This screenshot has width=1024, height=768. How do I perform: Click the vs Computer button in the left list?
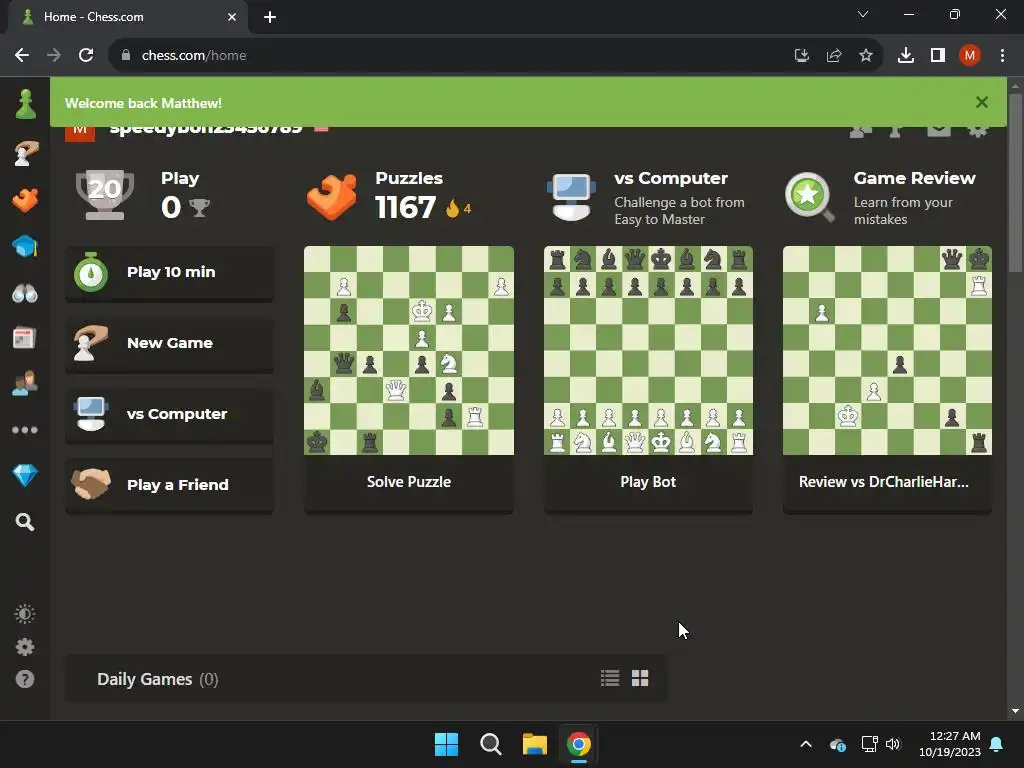click(169, 415)
